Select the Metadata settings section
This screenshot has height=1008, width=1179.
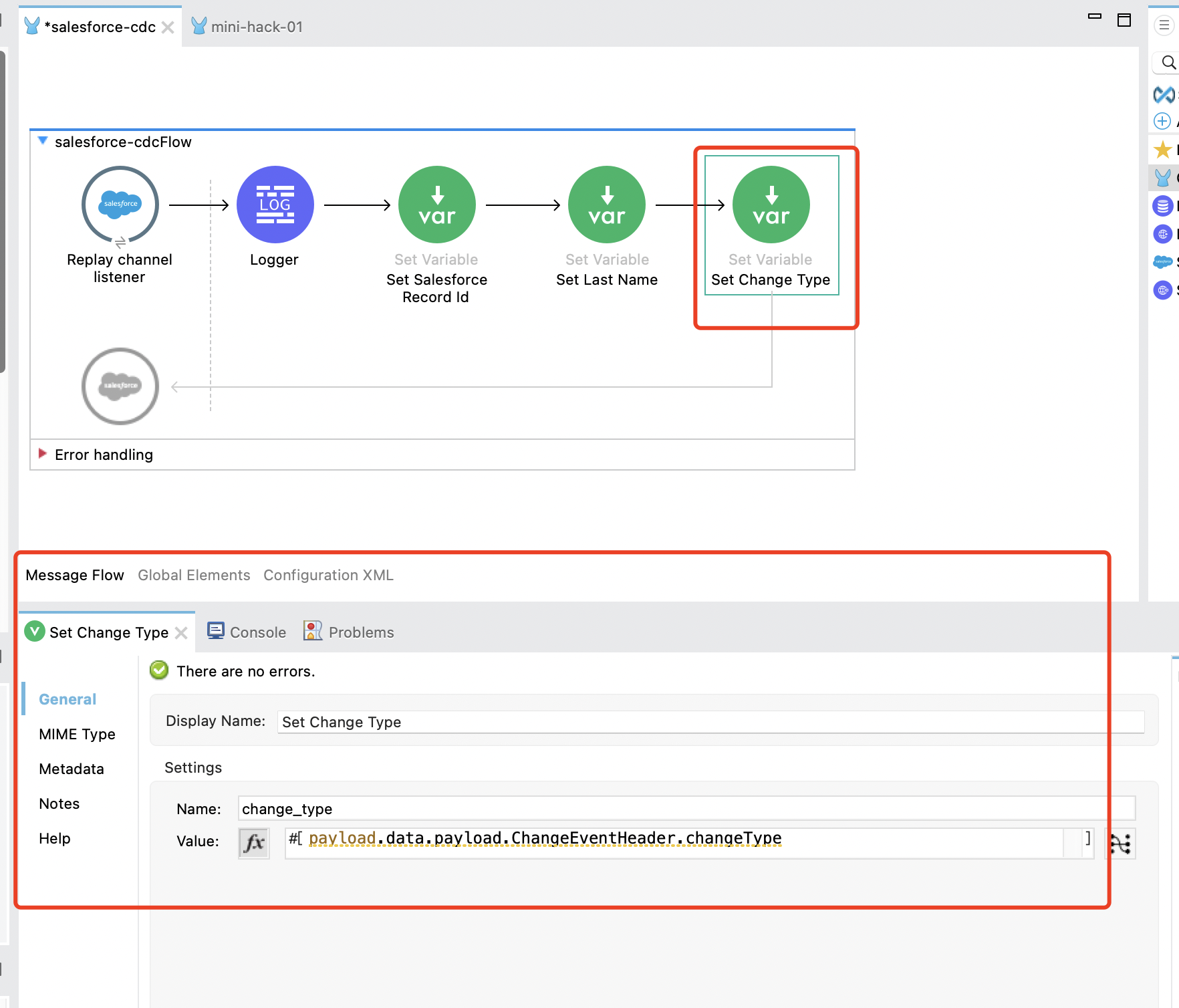tap(72, 769)
